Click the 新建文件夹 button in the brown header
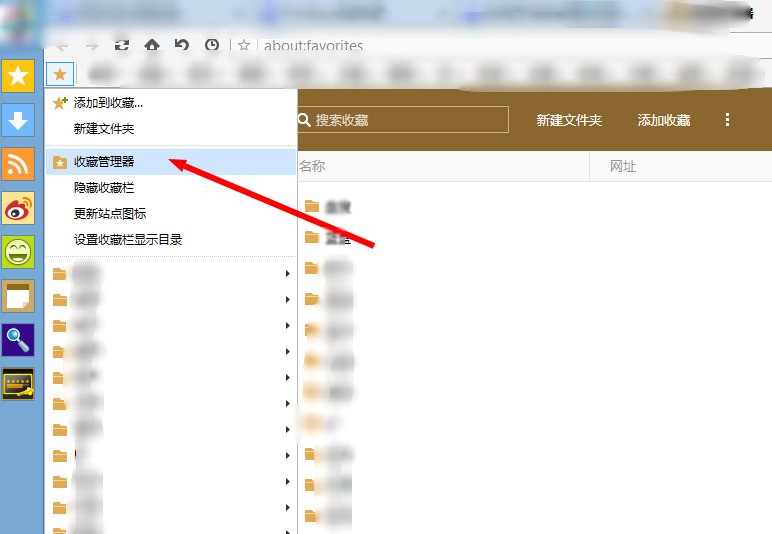Screen dimensions: 772x534 [x=569, y=120]
